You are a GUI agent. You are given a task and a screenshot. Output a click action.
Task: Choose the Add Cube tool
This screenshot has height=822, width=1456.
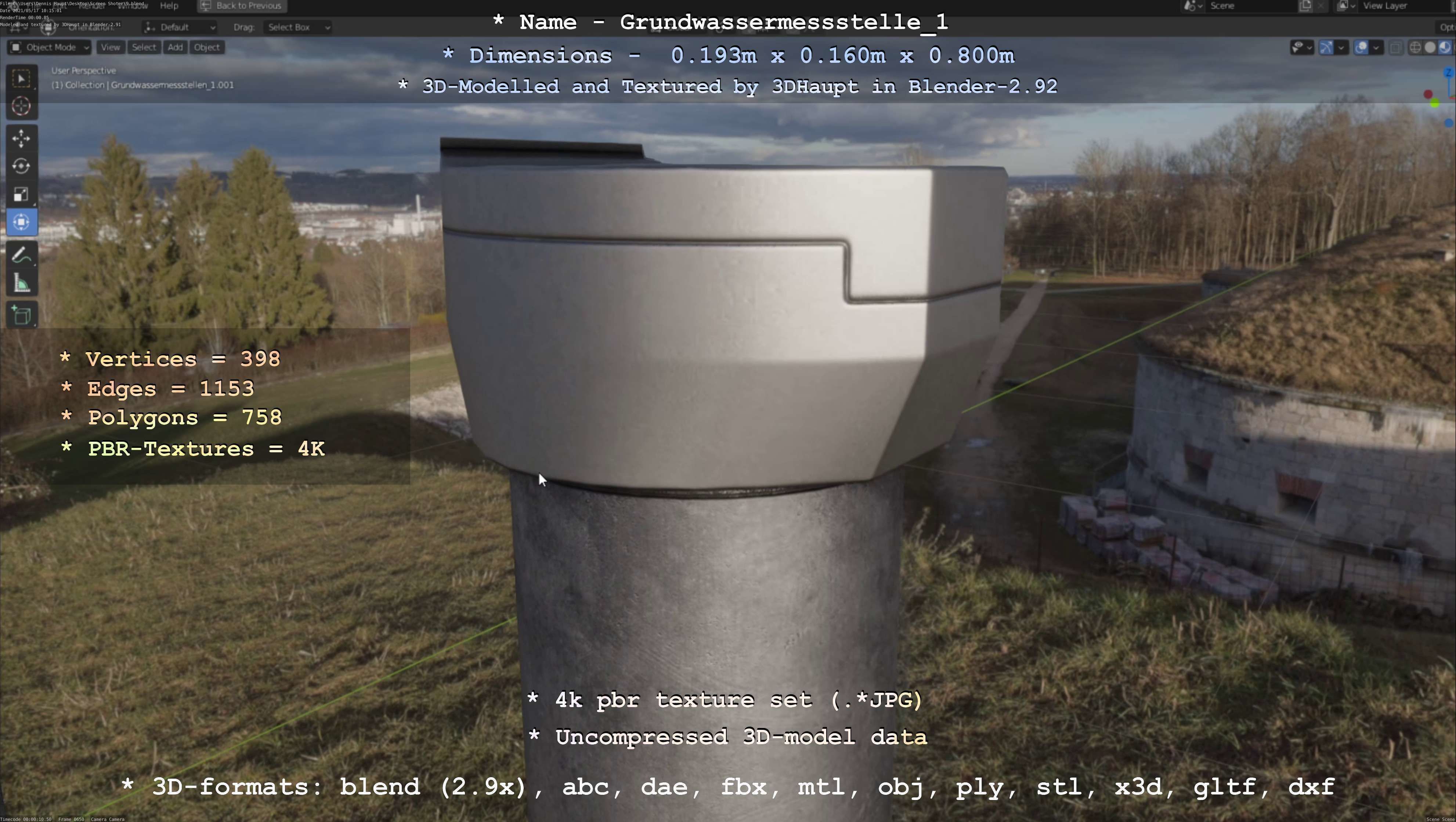pos(21,315)
